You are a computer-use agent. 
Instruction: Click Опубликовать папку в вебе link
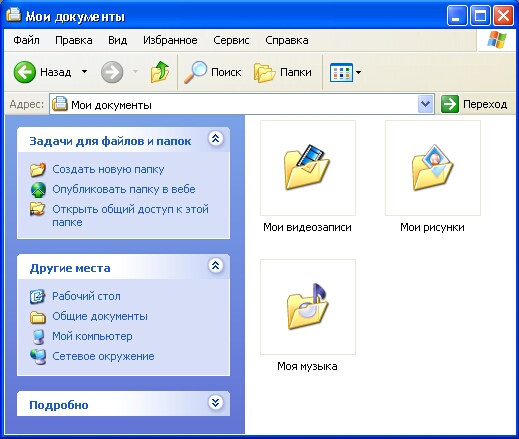pos(124,189)
